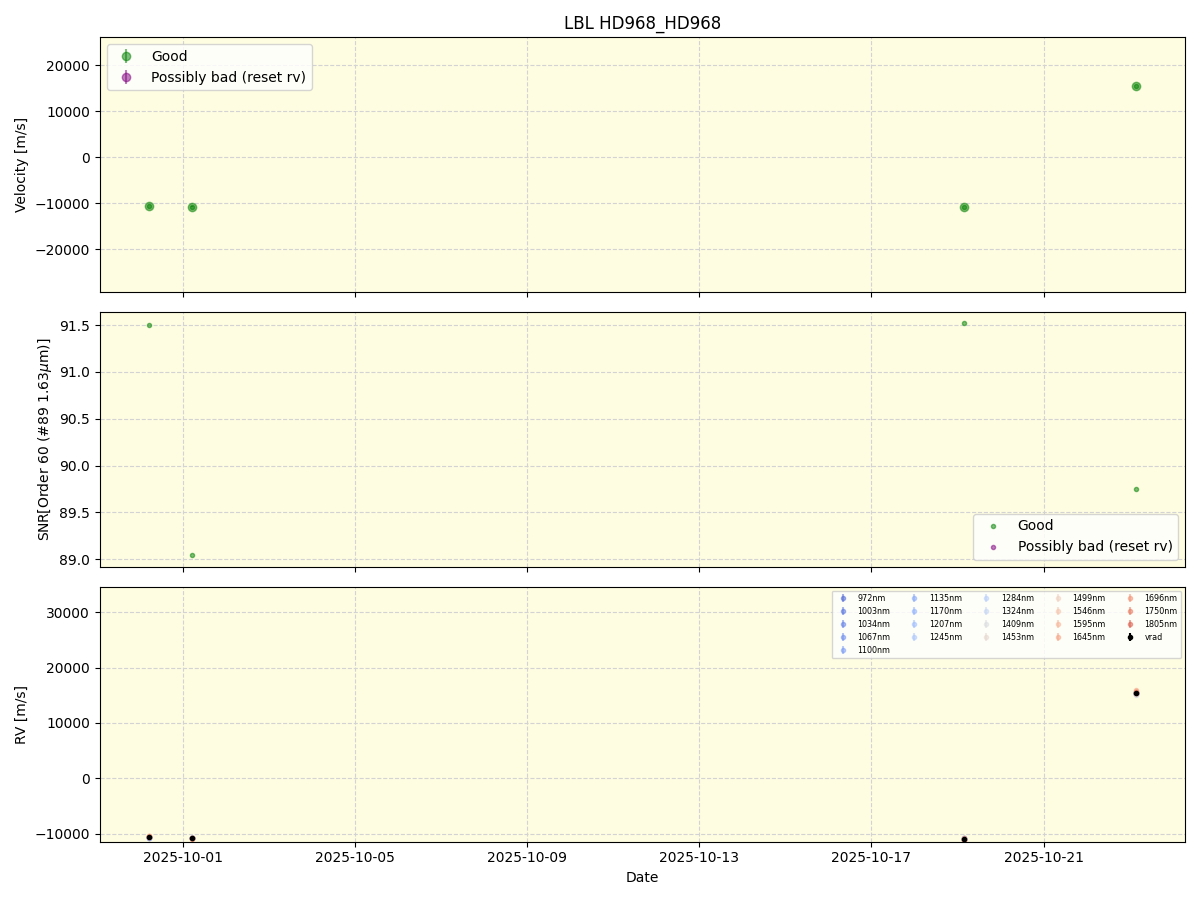
Task: Click the 1067nm legend marker
Action: click(843, 637)
